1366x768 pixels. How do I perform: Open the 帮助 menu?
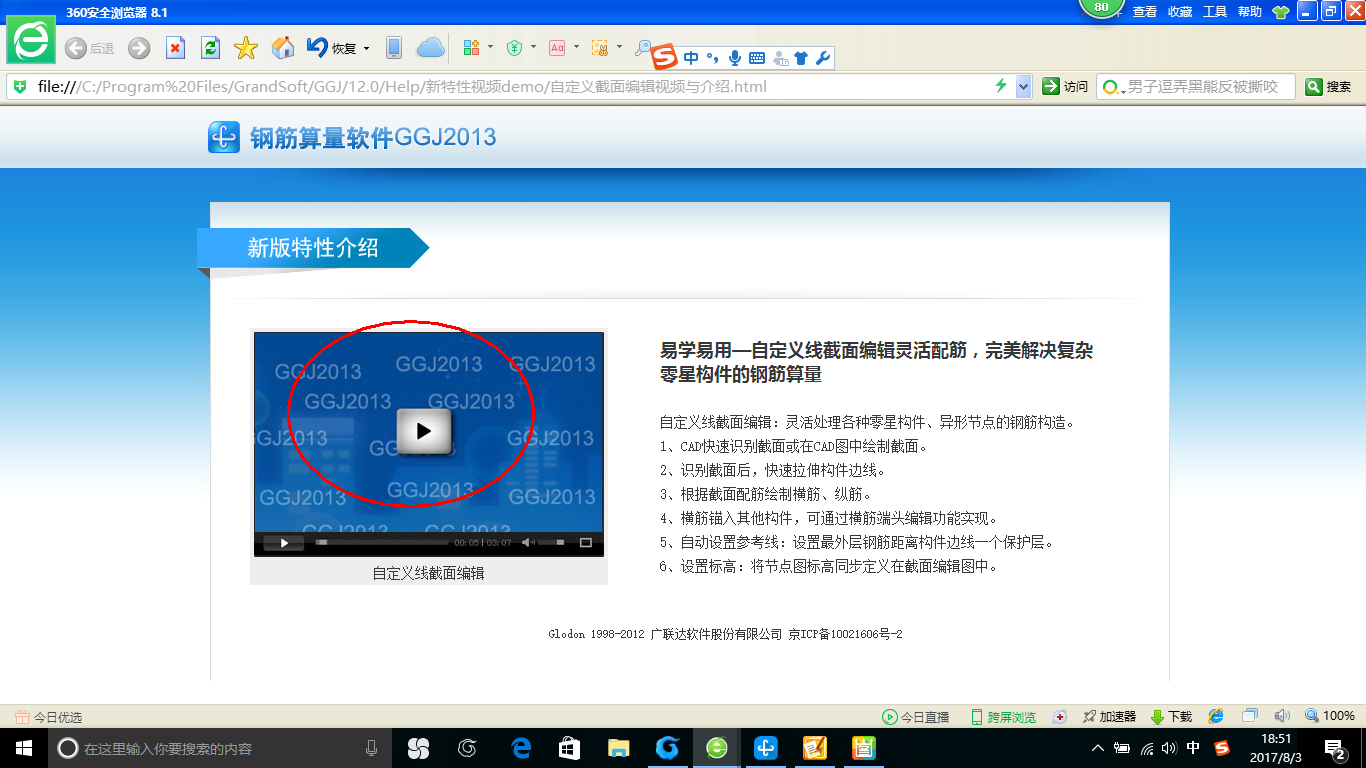[1250, 12]
